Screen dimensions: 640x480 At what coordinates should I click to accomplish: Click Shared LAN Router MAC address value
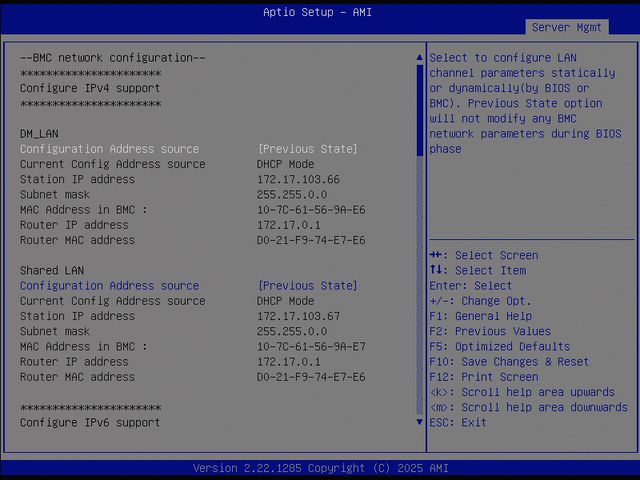tap(311, 377)
